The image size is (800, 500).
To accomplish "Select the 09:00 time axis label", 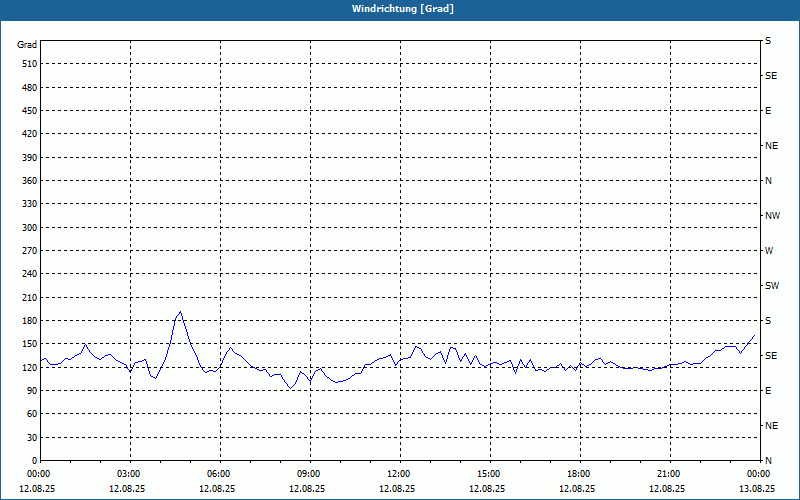I will [310, 474].
